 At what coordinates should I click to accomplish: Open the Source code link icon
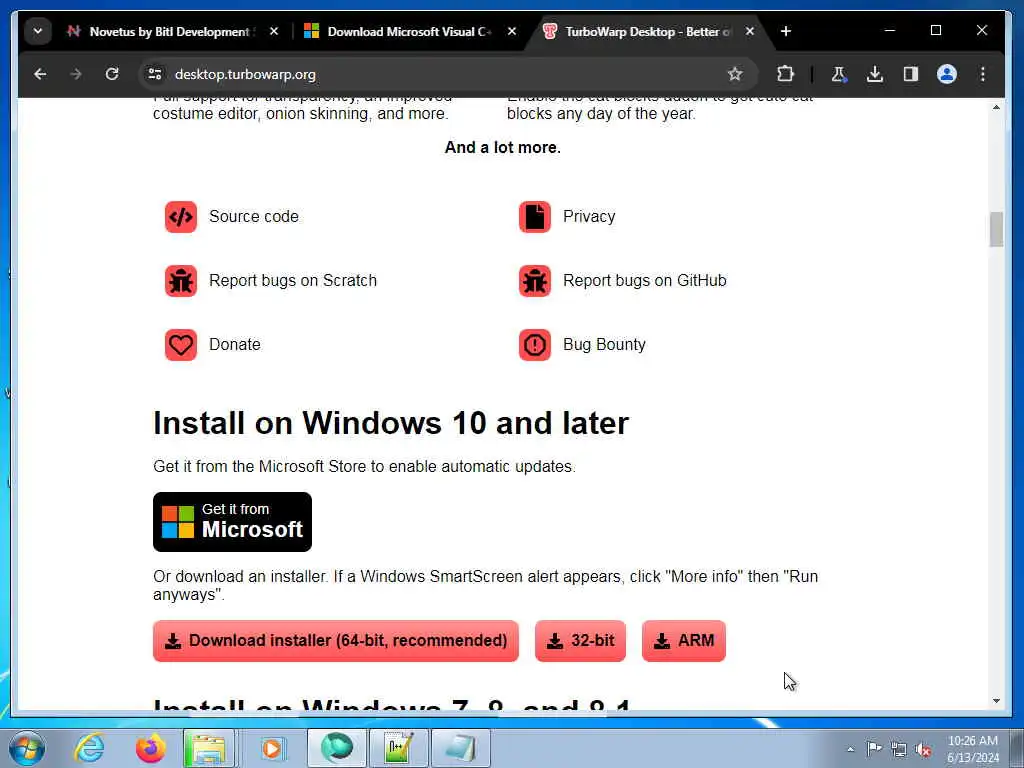(181, 217)
